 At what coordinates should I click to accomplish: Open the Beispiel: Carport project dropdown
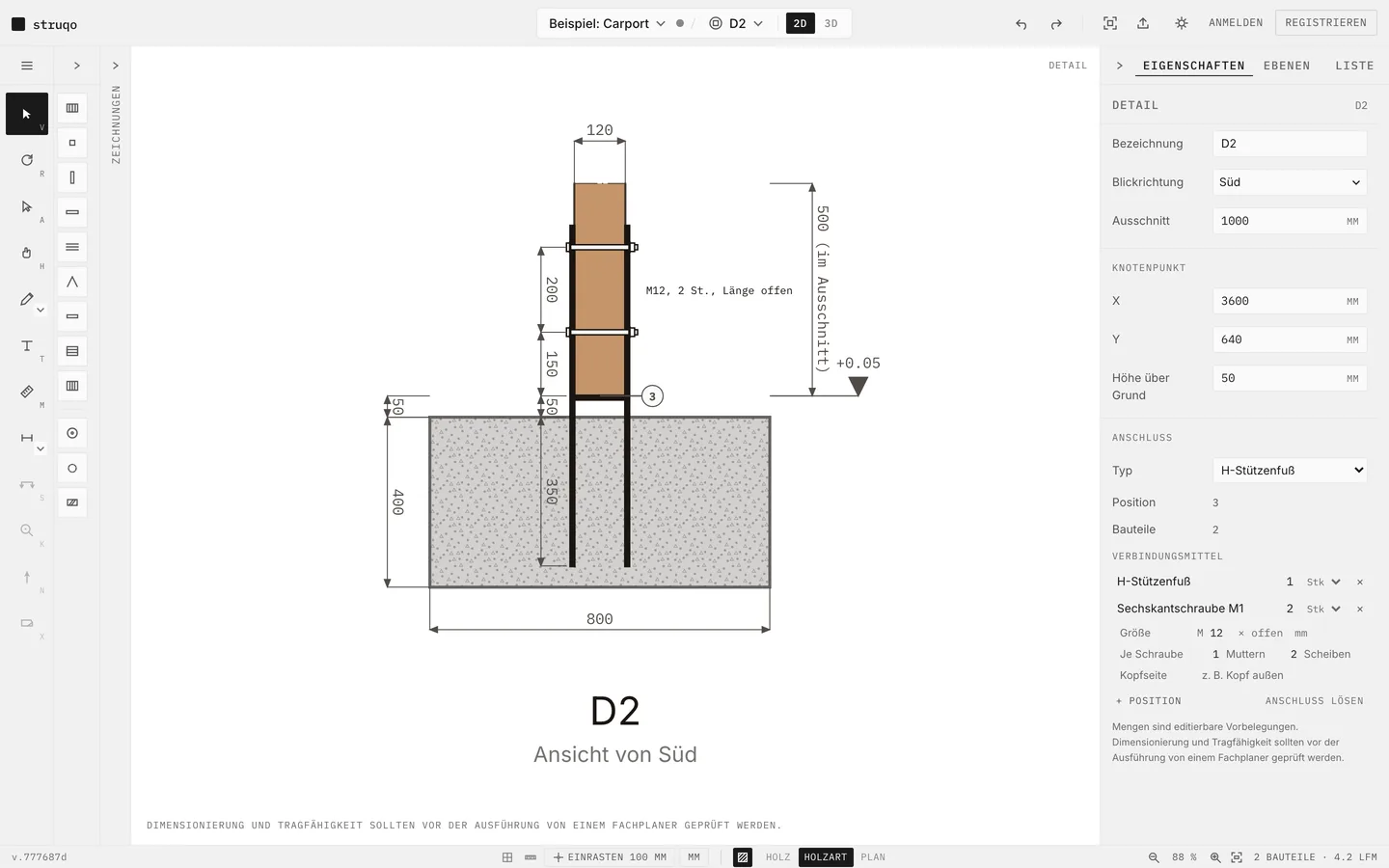pos(607,23)
